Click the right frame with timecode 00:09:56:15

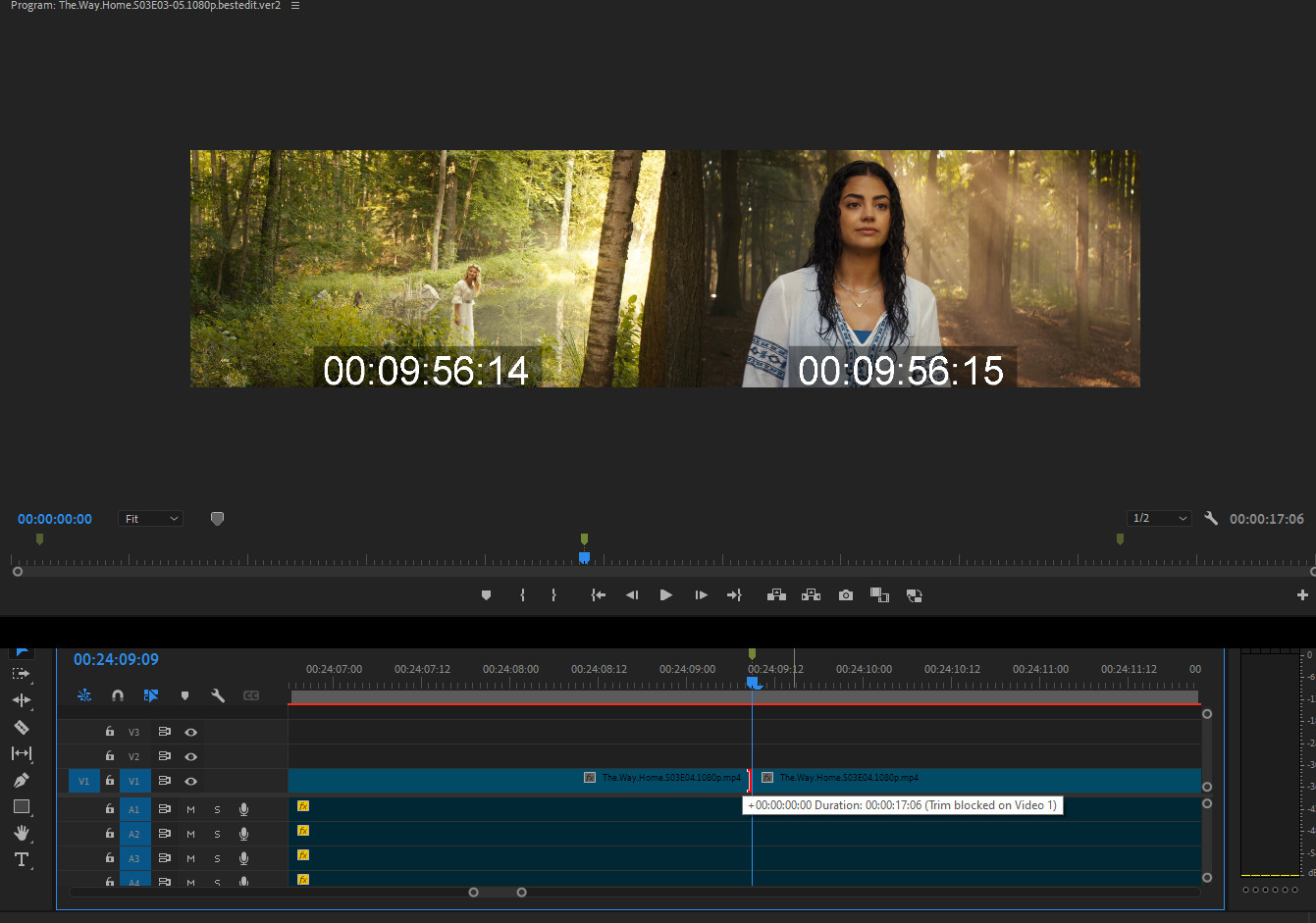[x=903, y=268]
